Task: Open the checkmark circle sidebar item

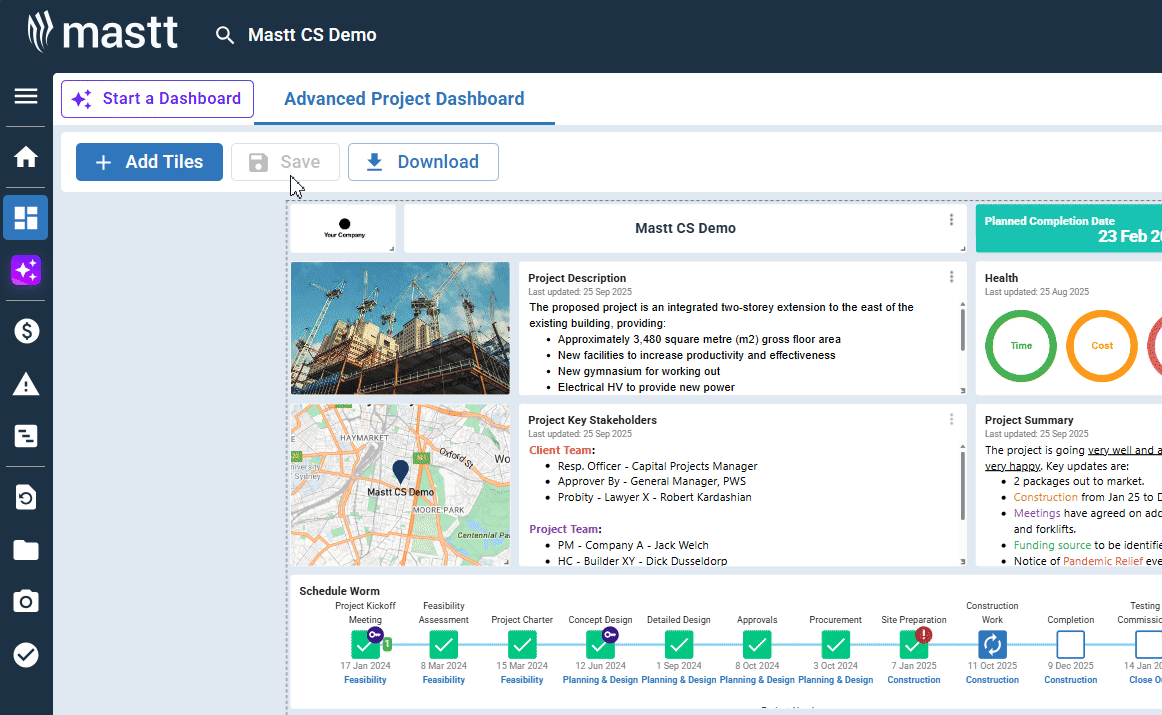Action: coord(25,655)
